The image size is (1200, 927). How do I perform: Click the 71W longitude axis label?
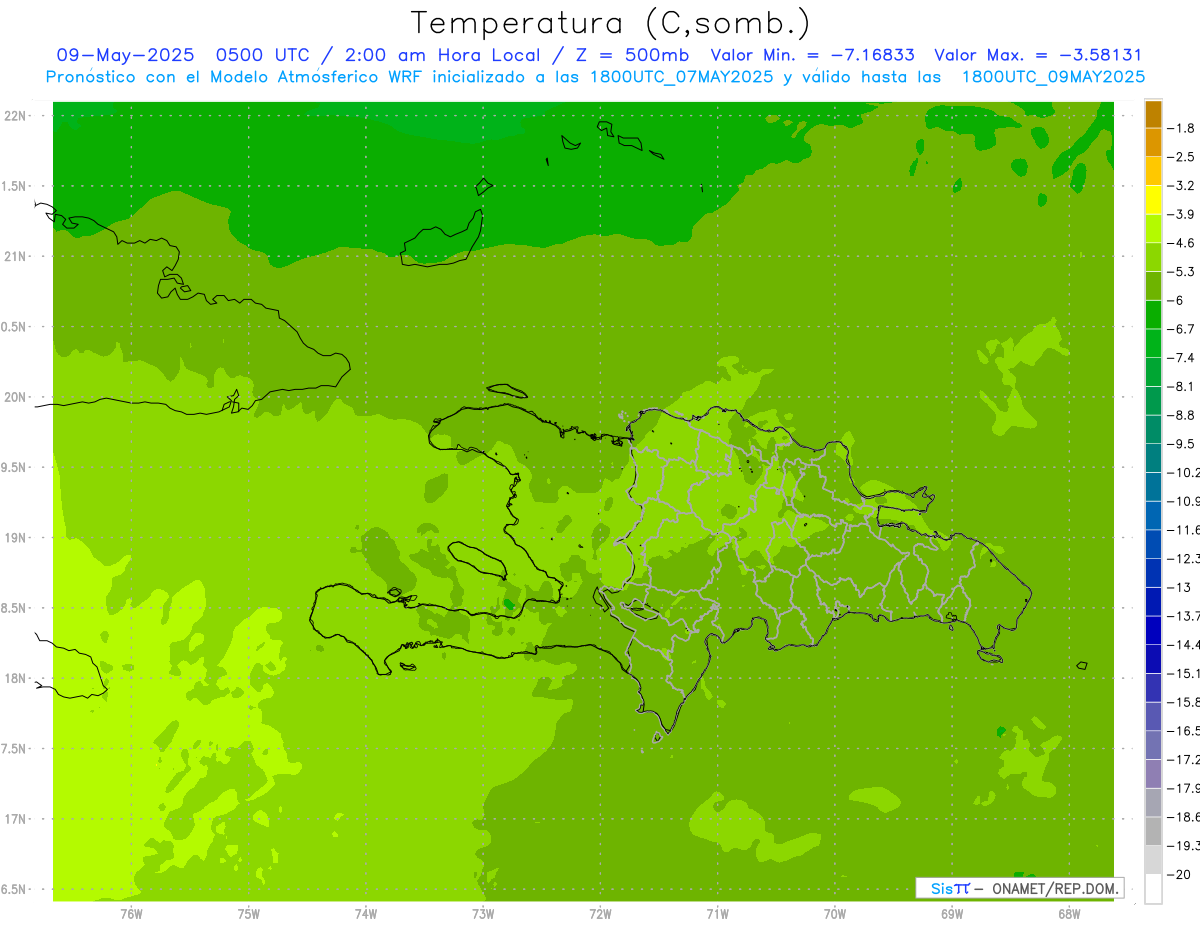pos(718,913)
